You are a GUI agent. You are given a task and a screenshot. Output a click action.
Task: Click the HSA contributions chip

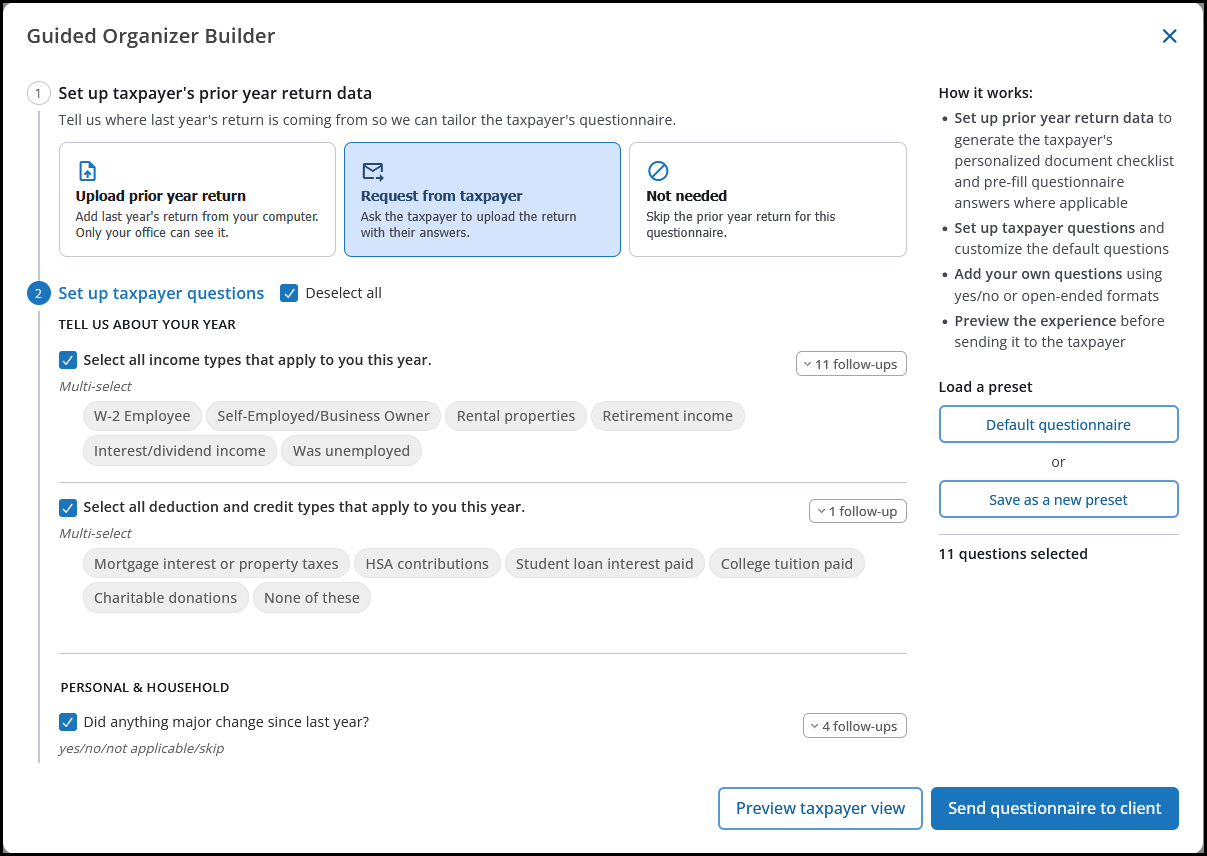click(427, 564)
